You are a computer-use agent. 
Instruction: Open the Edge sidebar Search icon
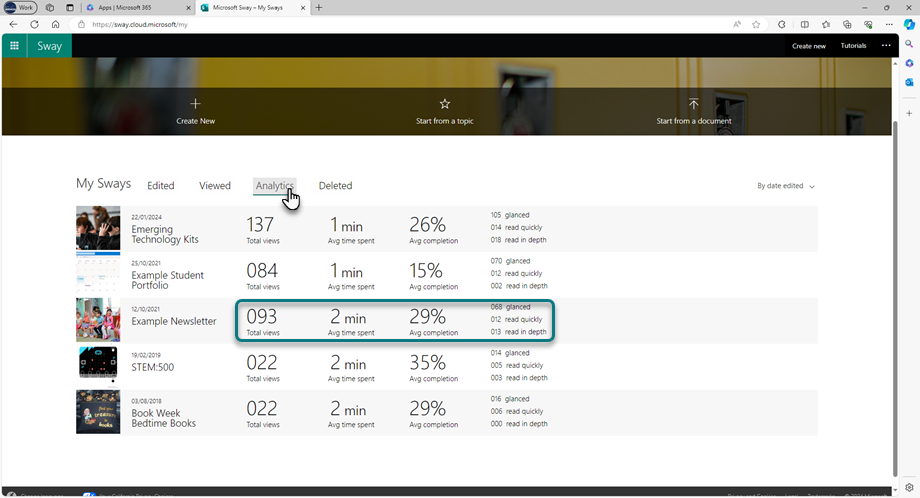pyautogui.click(x=909, y=44)
